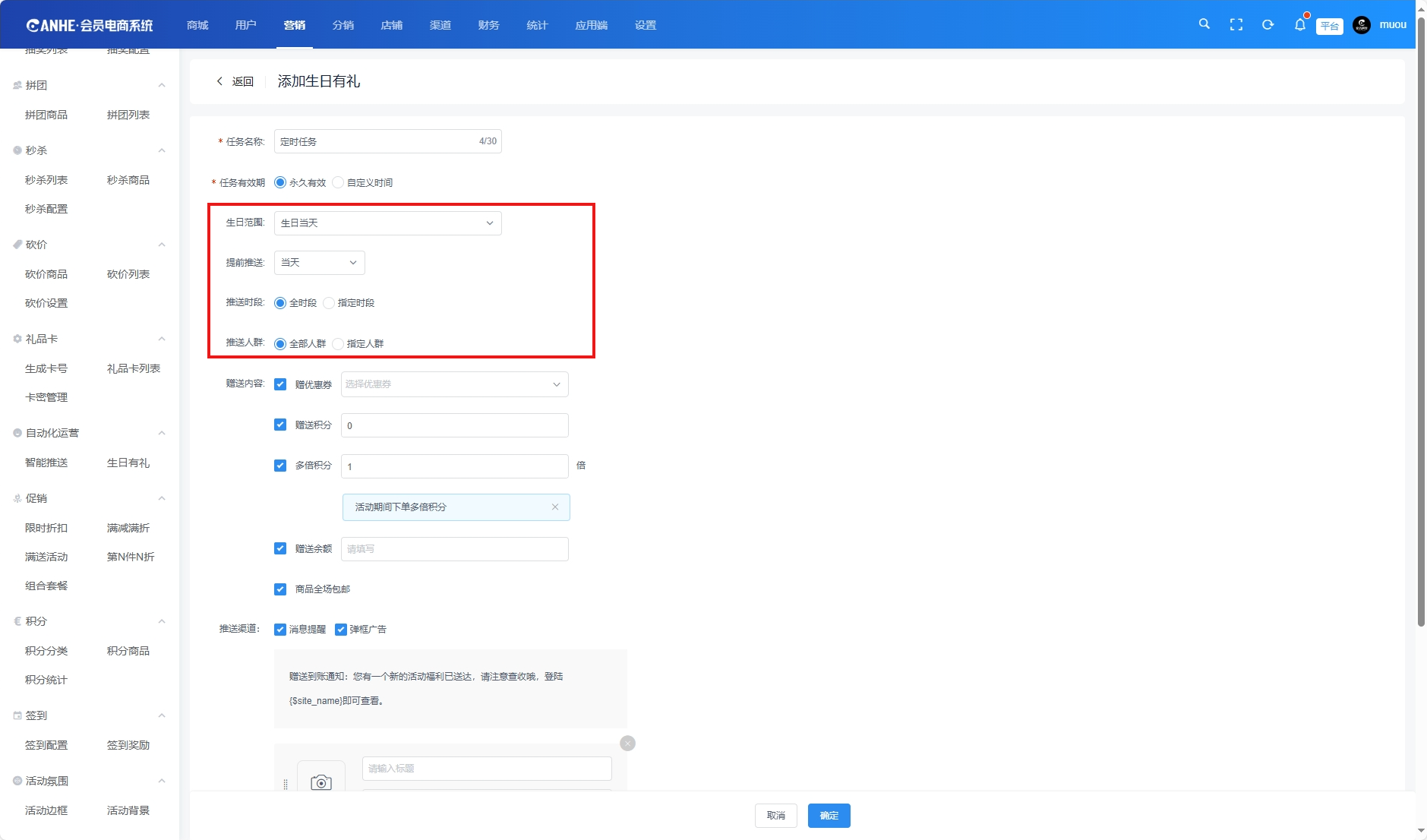1427x840 pixels.
Task: Toggle fullscreen mode icon
Action: (1236, 25)
